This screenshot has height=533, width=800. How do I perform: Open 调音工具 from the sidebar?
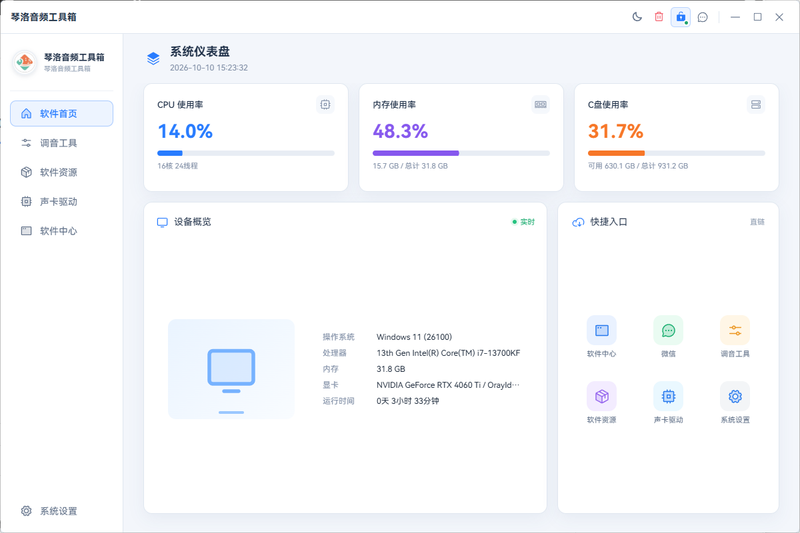click(x=62, y=143)
